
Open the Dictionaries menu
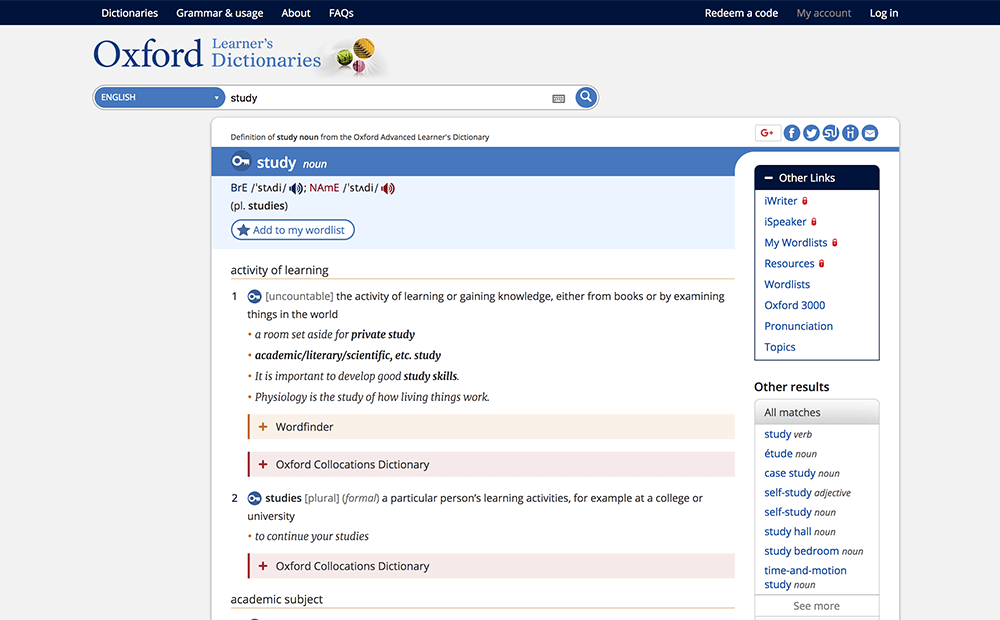pyautogui.click(x=129, y=13)
